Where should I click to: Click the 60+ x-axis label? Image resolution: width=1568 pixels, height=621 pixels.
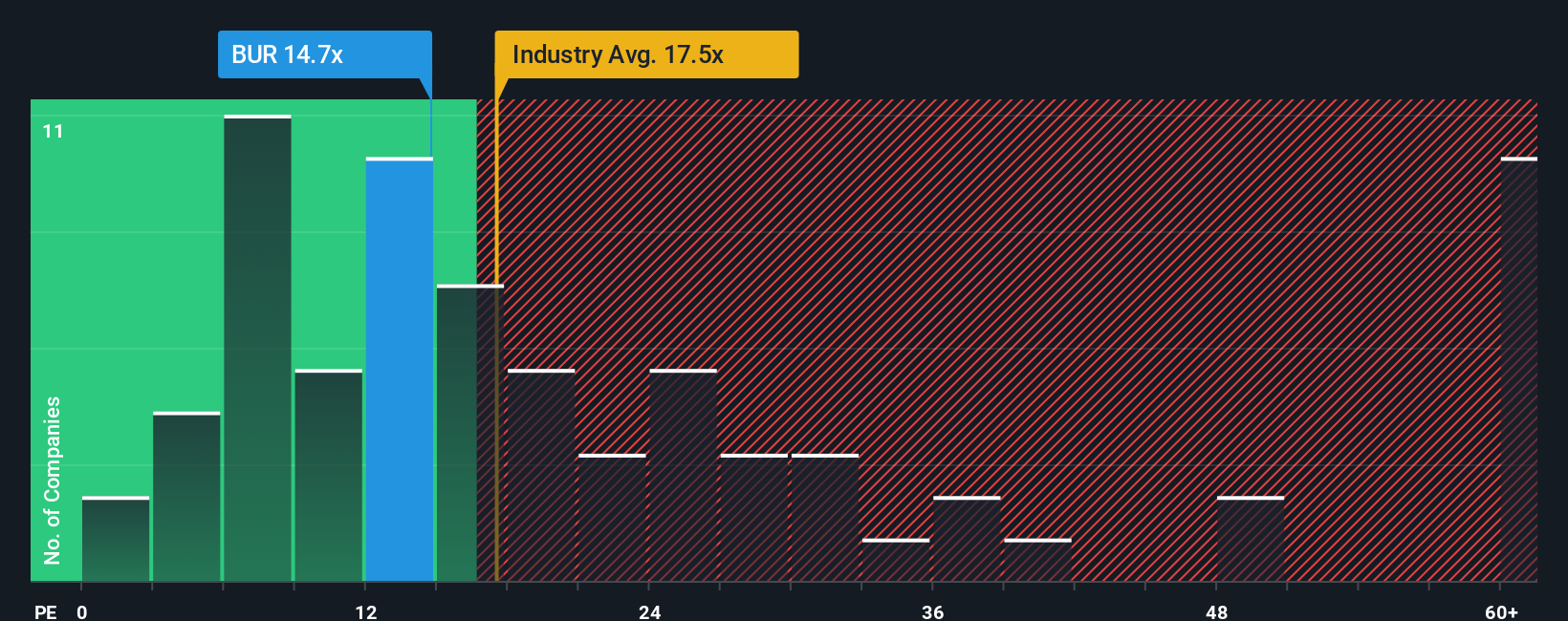tap(1501, 611)
